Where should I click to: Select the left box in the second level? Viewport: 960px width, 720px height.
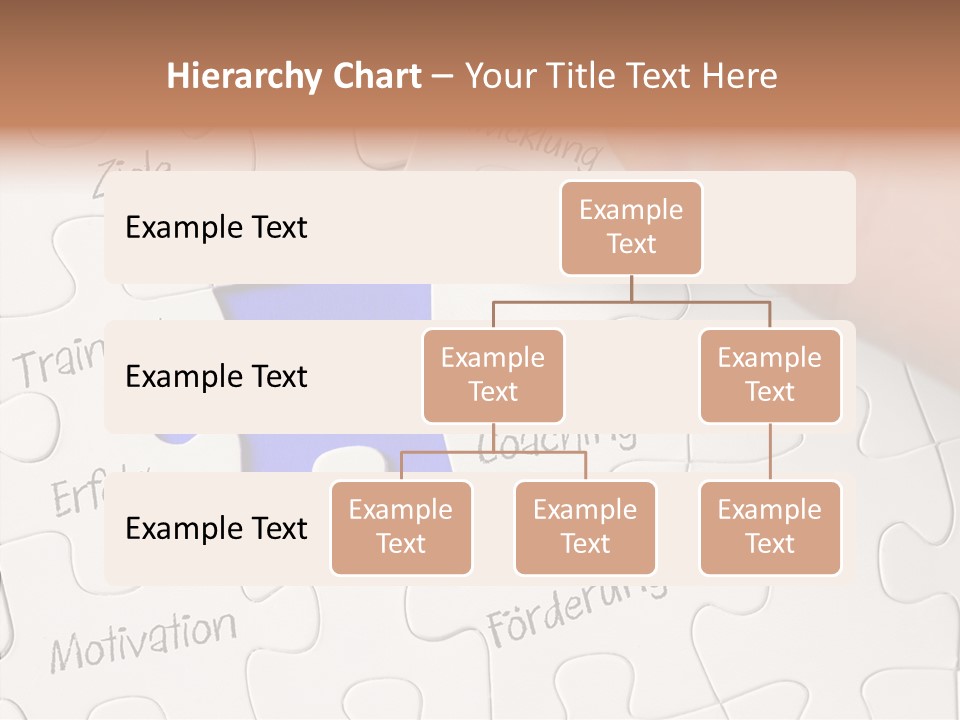tap(493, 375)
